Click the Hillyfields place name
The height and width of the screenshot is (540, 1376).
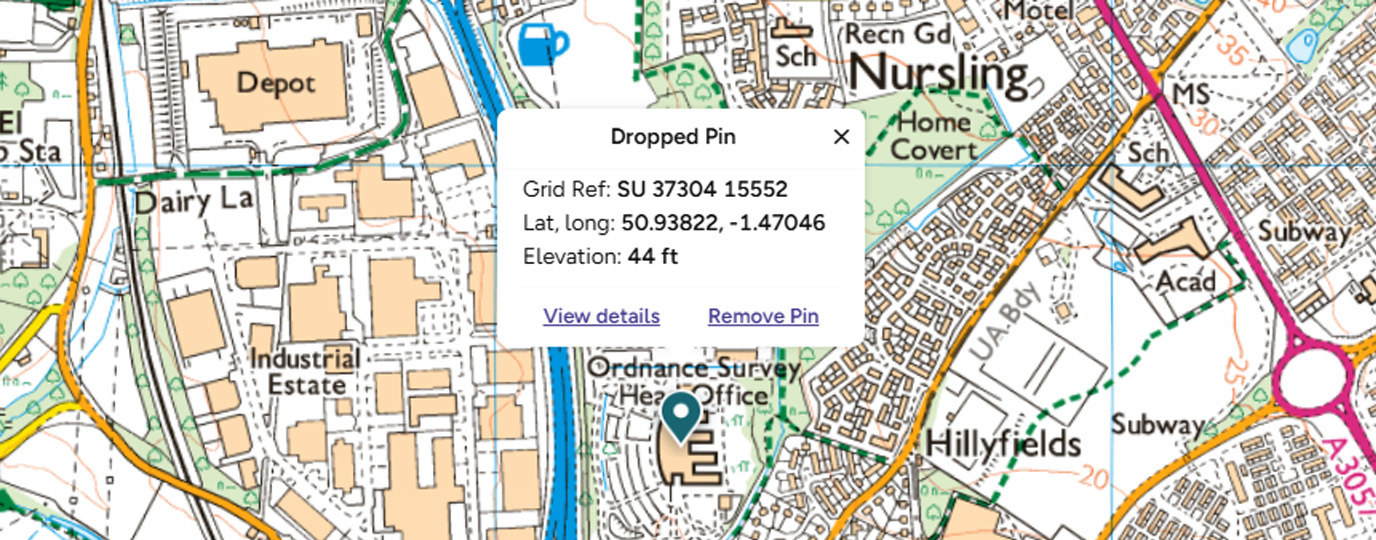click(x=1003, y=444)
